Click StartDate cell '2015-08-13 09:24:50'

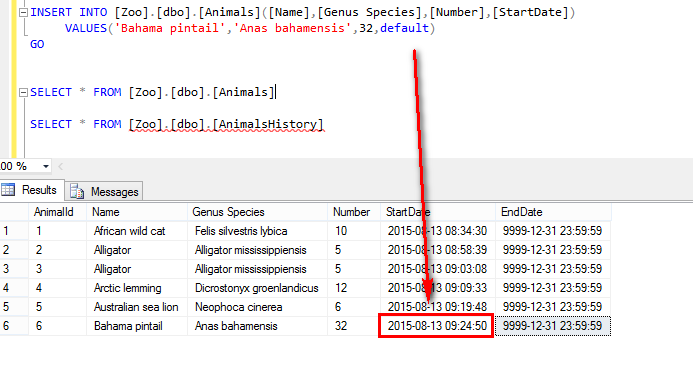[x=437, y=326]
